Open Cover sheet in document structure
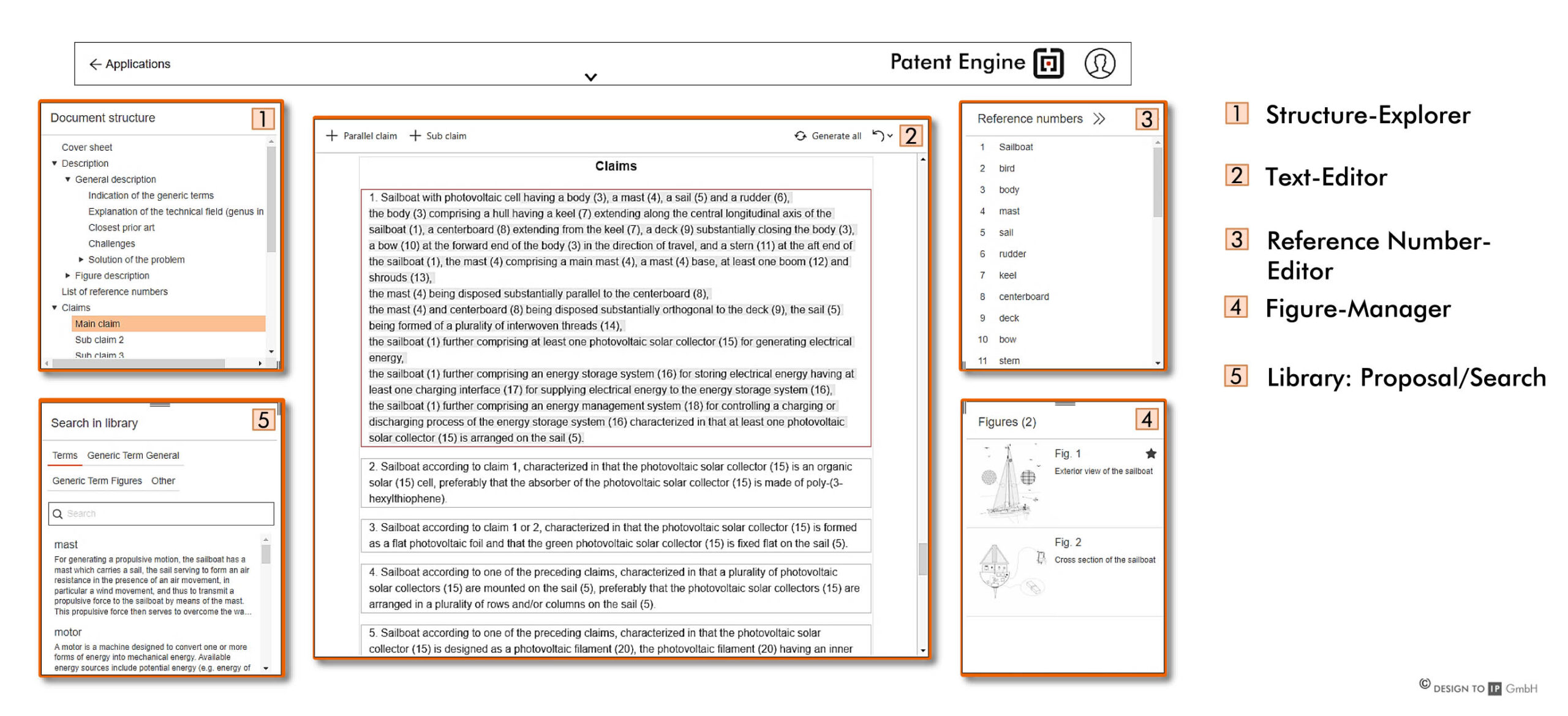 click(87, 148)
